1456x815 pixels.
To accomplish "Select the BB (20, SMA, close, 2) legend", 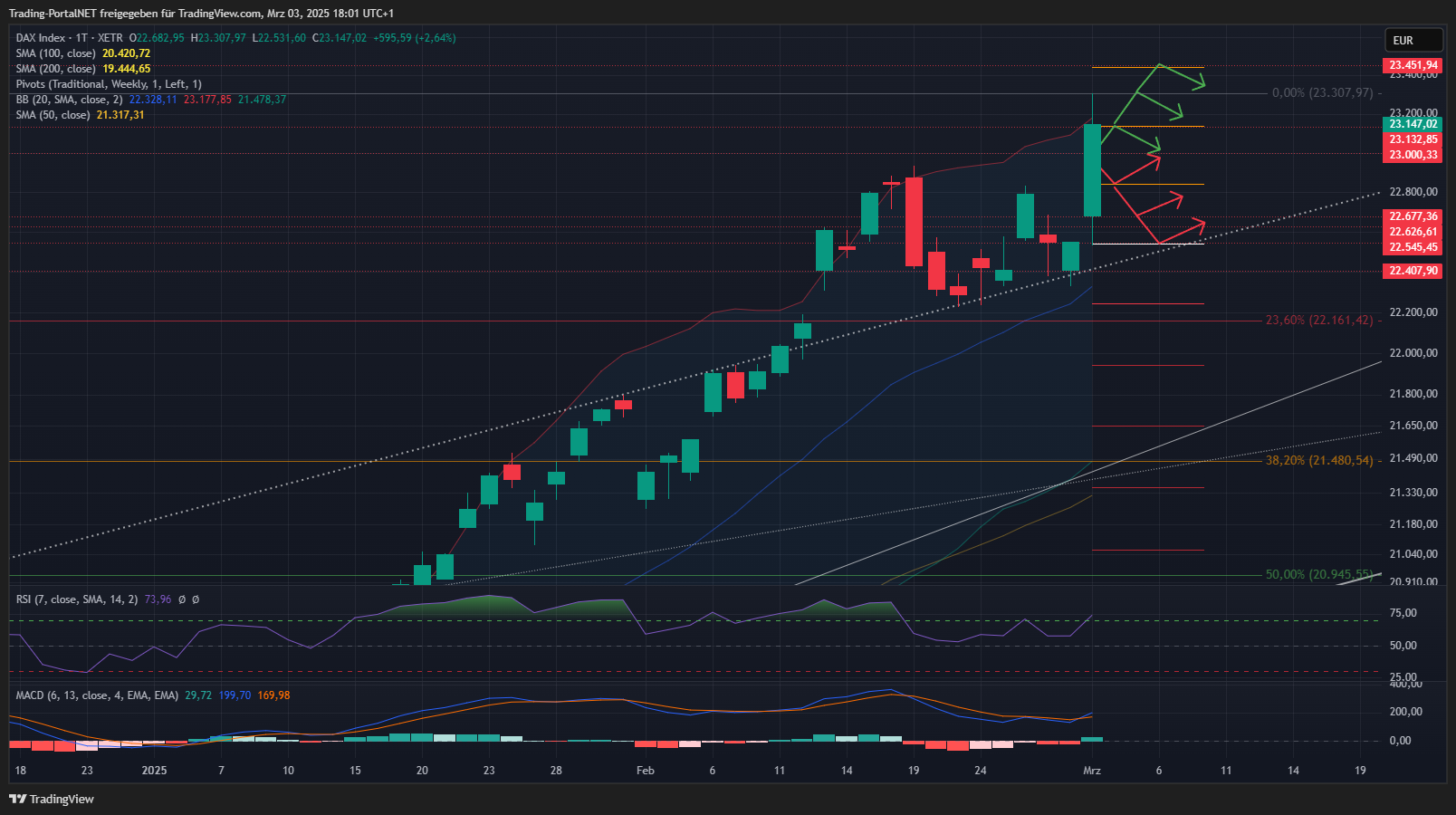I will click(69, 100).
